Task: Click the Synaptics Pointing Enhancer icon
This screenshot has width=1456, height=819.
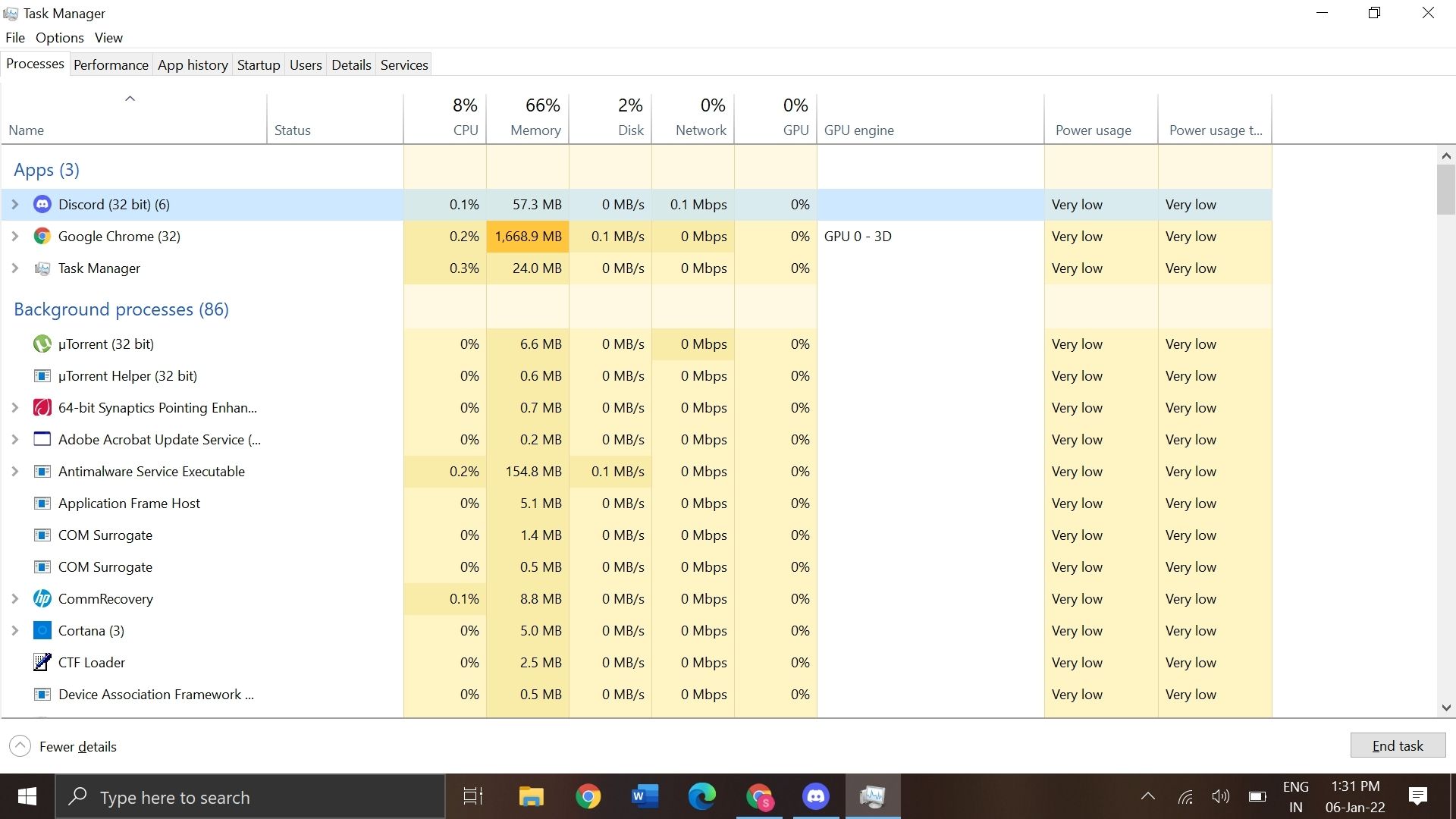Action: point(42,408)
